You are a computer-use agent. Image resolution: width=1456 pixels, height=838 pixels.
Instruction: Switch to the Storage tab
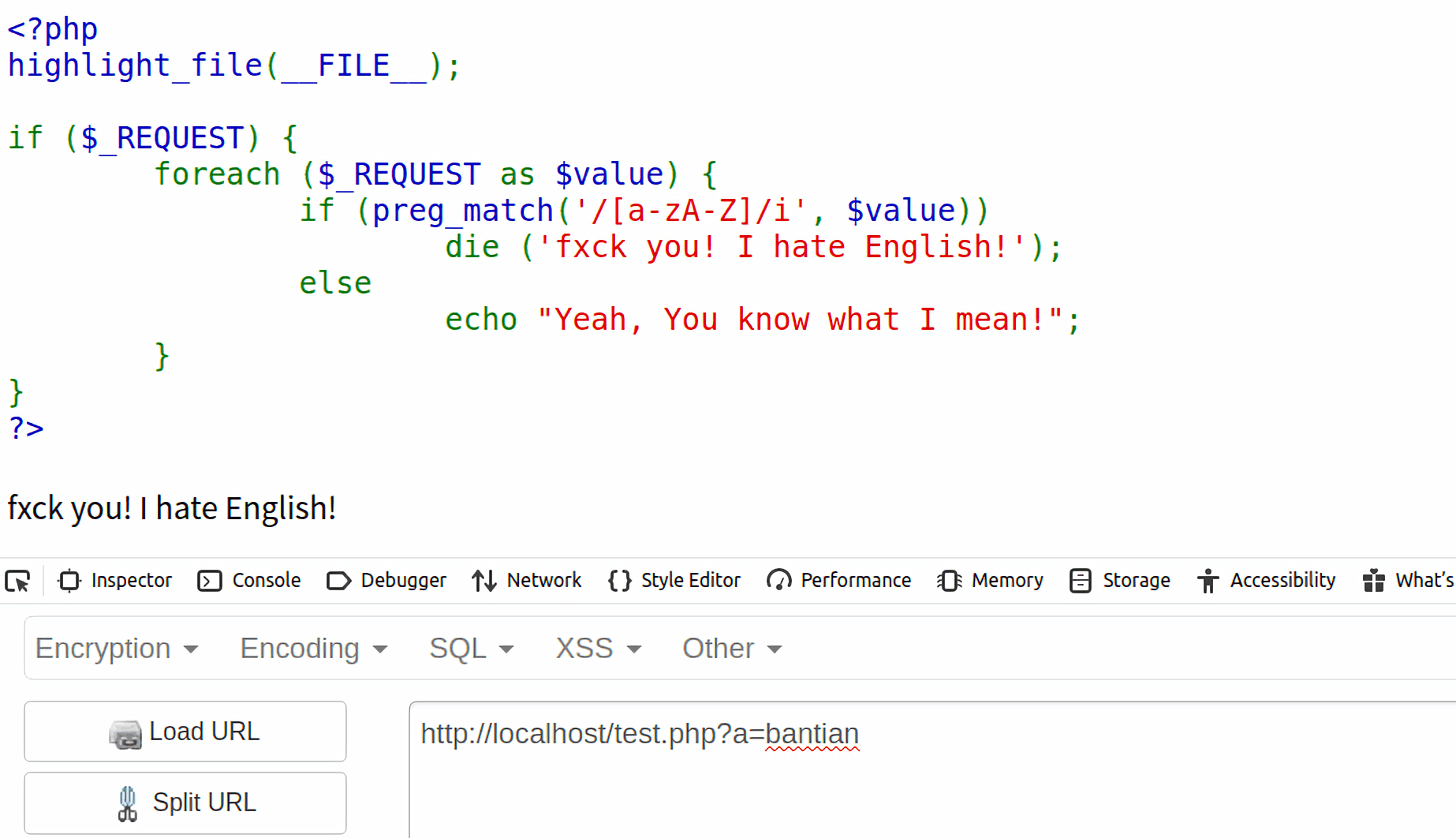tap(1120, 581)
